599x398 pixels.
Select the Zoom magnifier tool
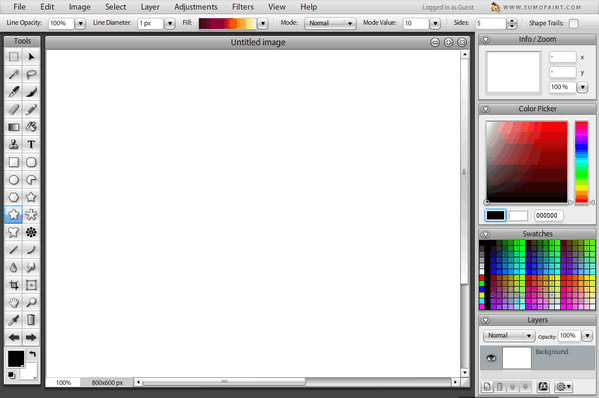click(x=31, y=303)
